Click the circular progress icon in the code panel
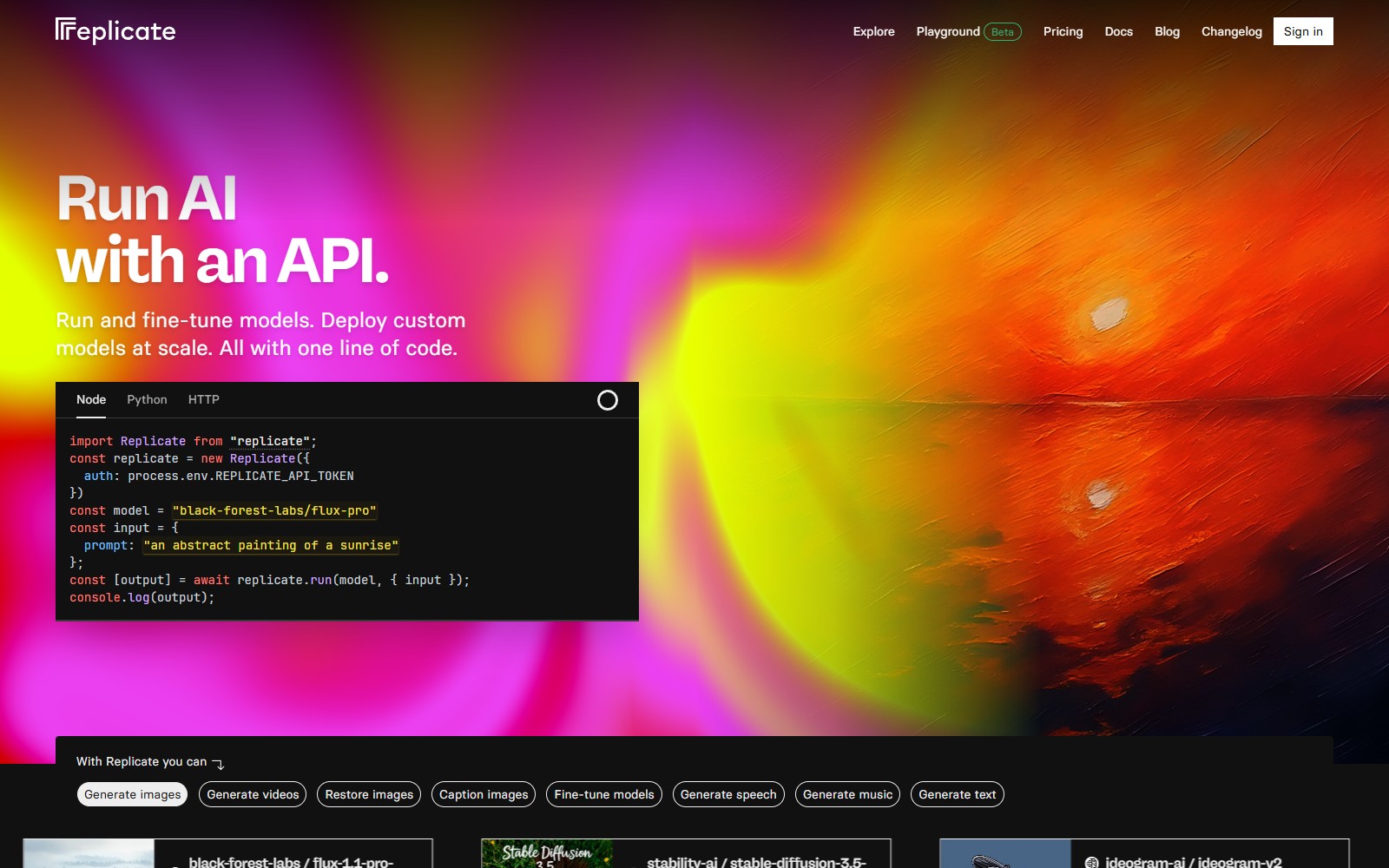Viewport: 1389px width, 868px height. click(608, 400)
